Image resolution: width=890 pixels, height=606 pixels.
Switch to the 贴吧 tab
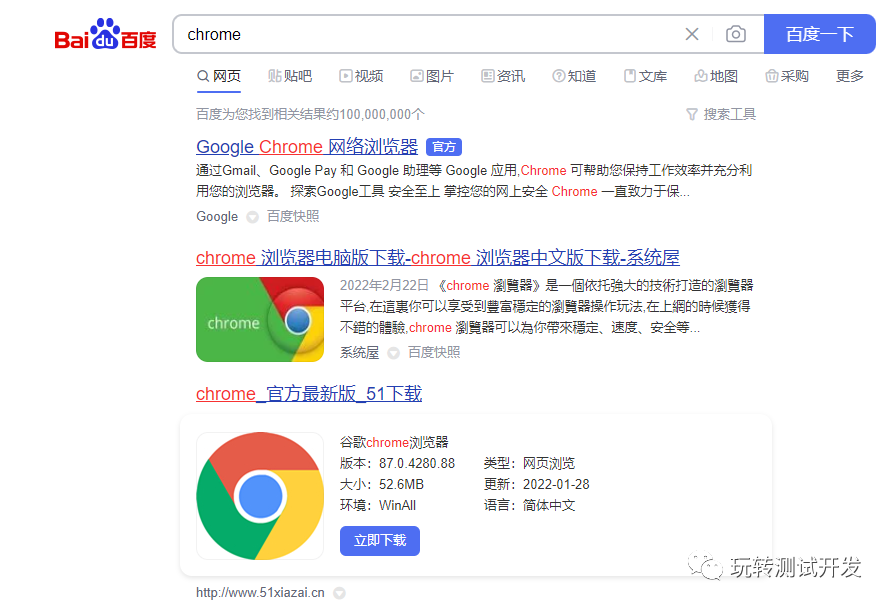tap(290, 76)
